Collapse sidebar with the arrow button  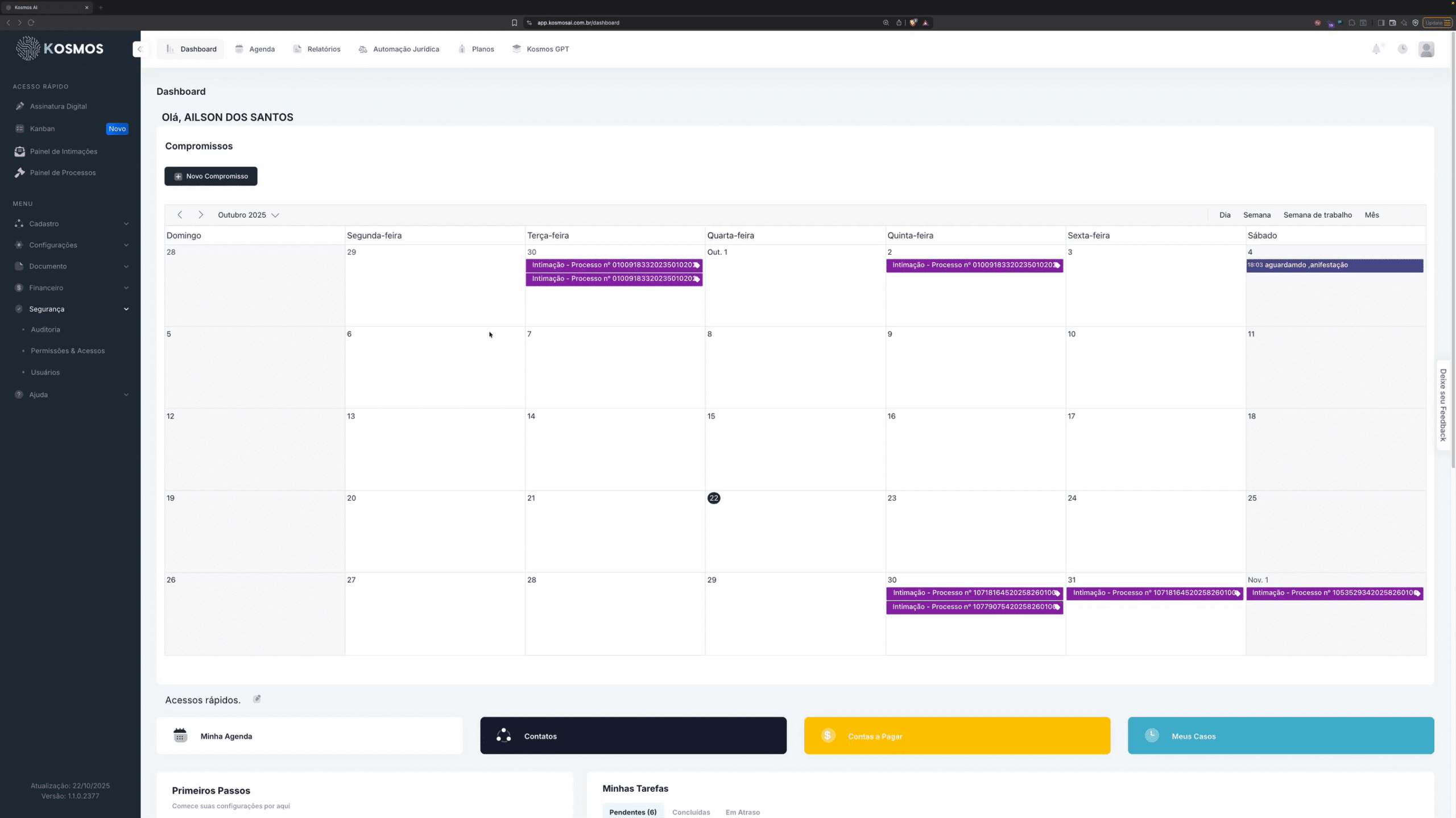pos(139,49)
